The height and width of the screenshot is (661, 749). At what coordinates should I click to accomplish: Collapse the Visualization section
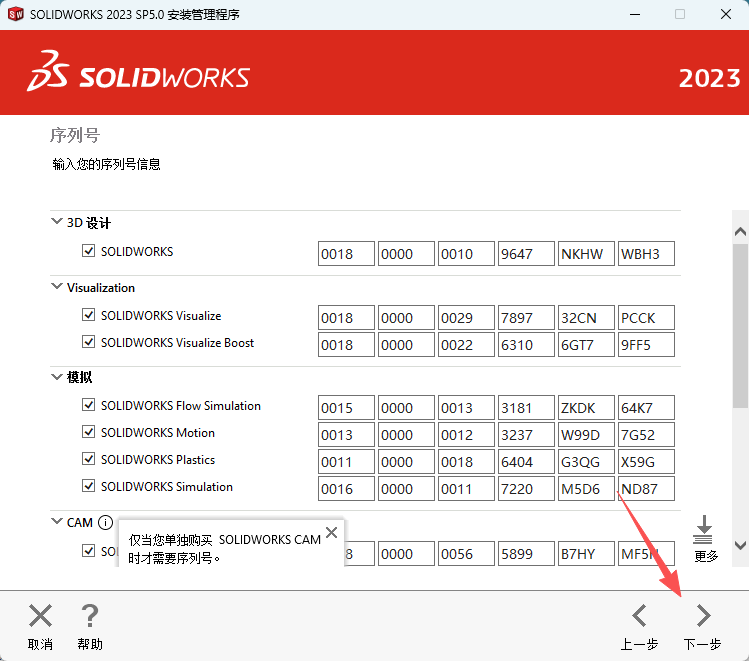(57, 287)
